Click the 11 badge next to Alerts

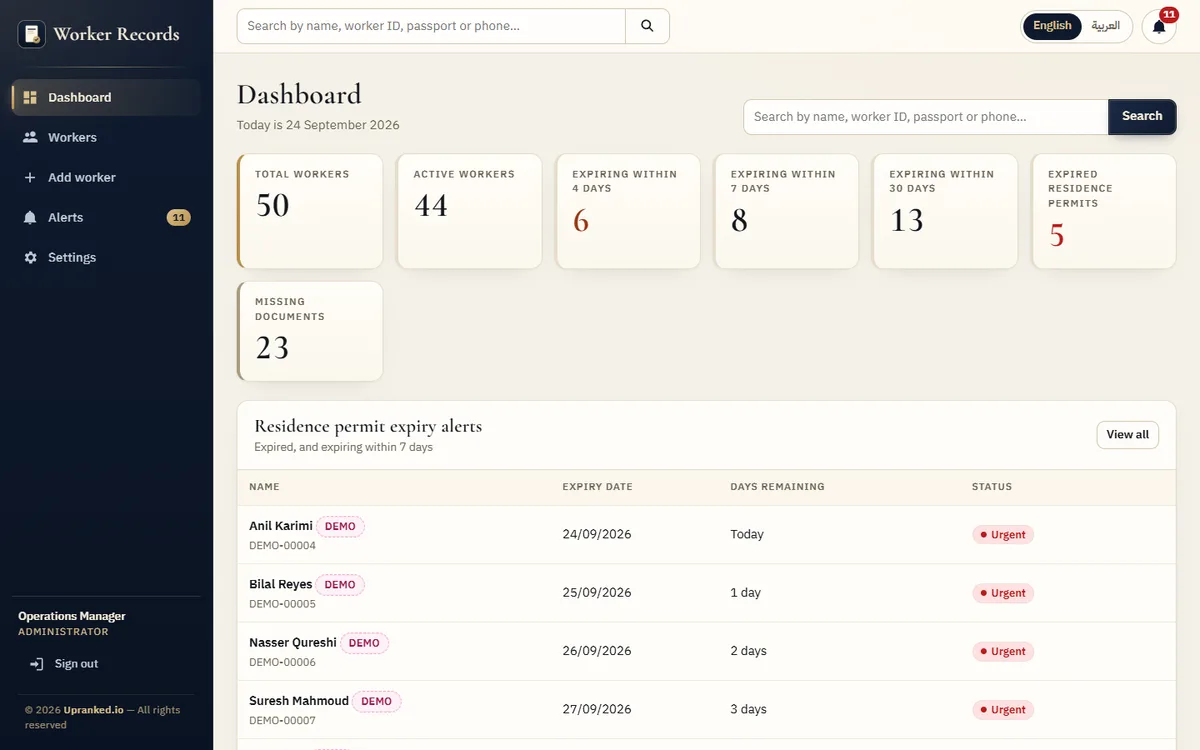tap(178, 217)
